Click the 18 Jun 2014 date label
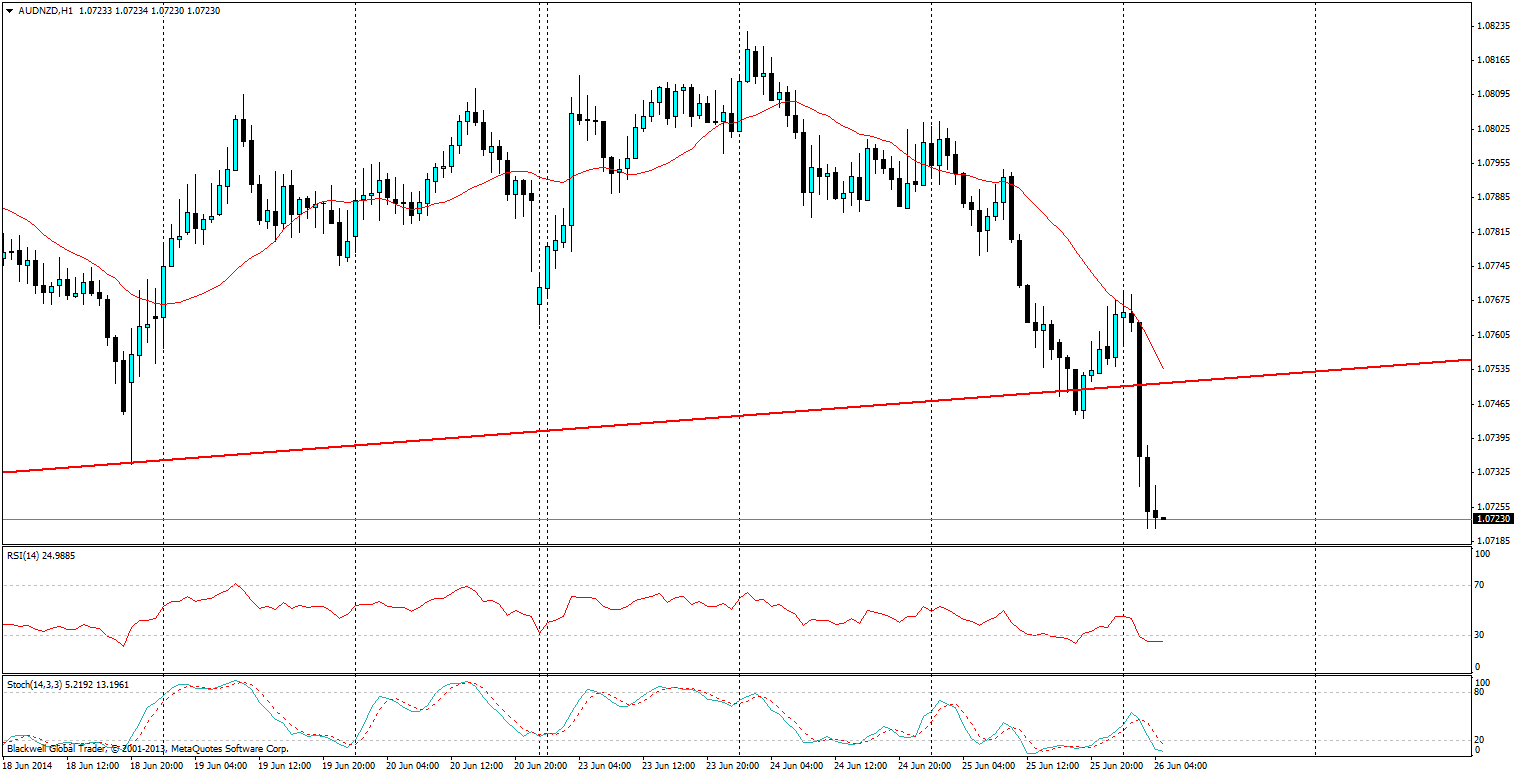Image resolution: width=1514 pixels, height=774 pixels. (27, 766)
